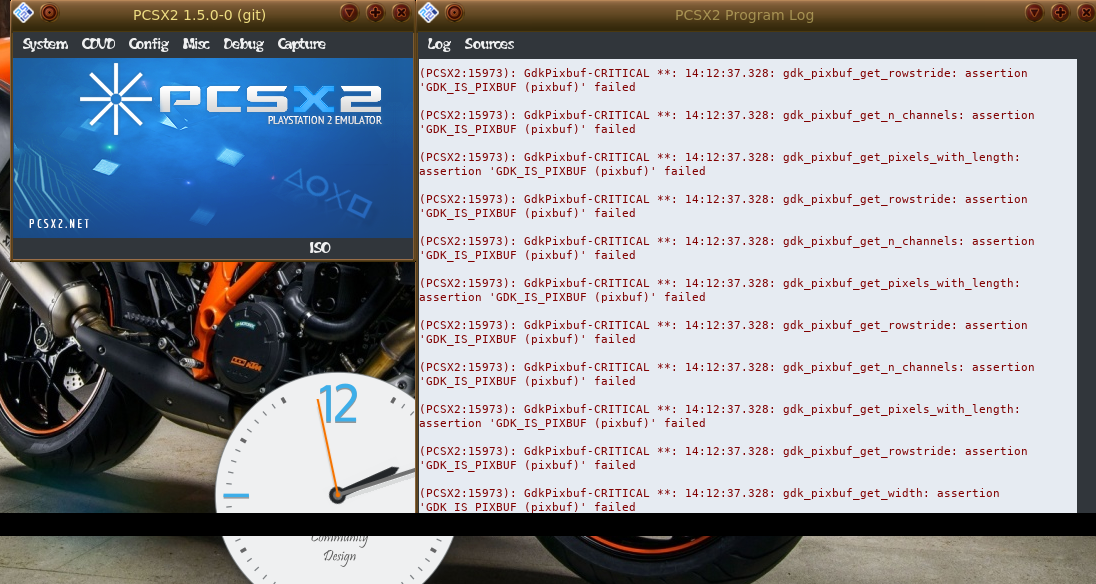1096x584 pixels.
Task: Click the Program Log window app icon
Action: click(x=428, y=13)
